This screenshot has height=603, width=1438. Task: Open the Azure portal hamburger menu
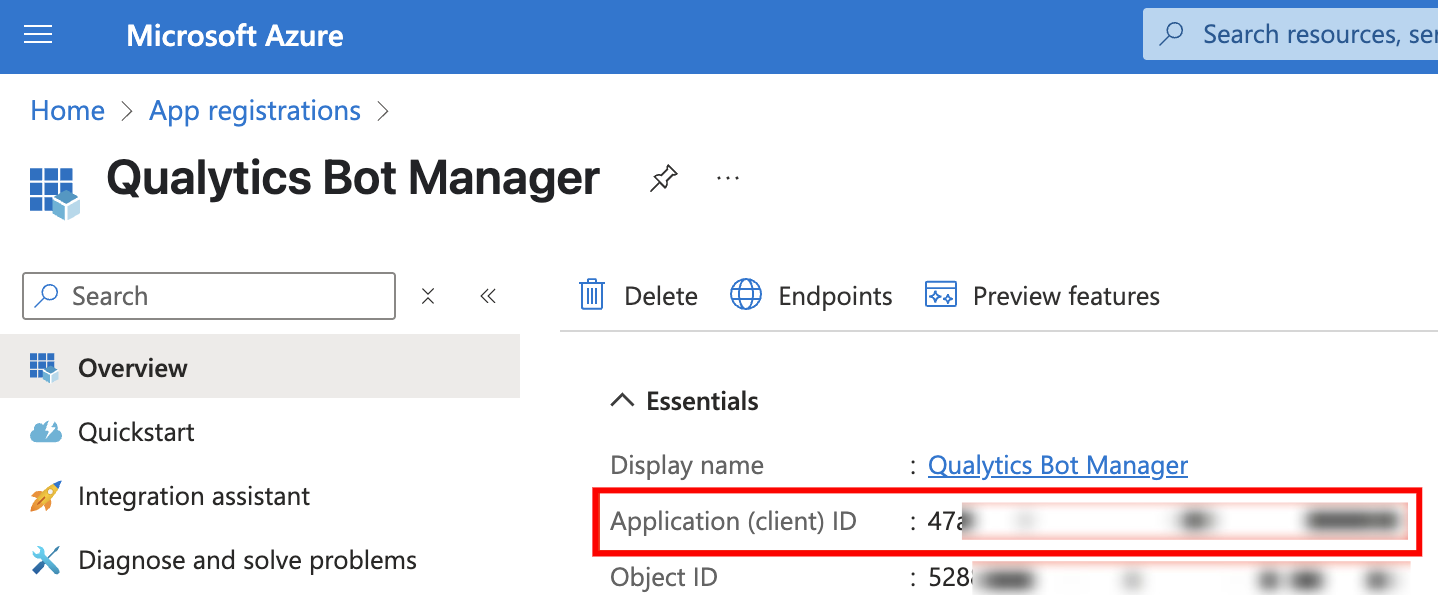tap(37, 33)
